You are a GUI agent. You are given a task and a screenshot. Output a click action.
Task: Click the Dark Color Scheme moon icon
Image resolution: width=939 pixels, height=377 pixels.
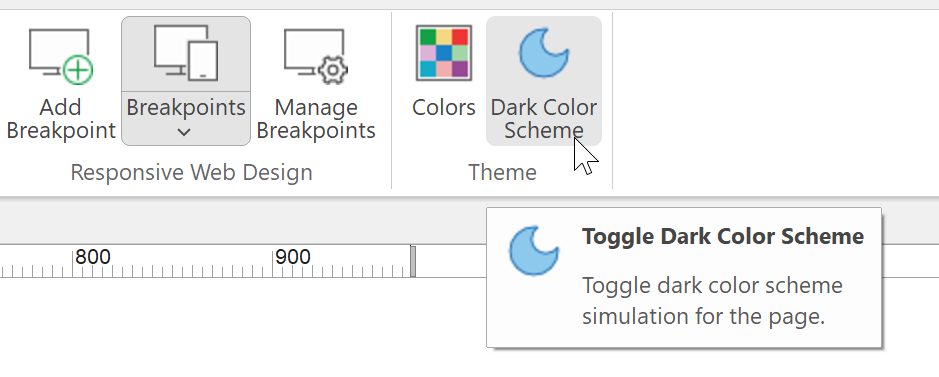coord(544,53)
